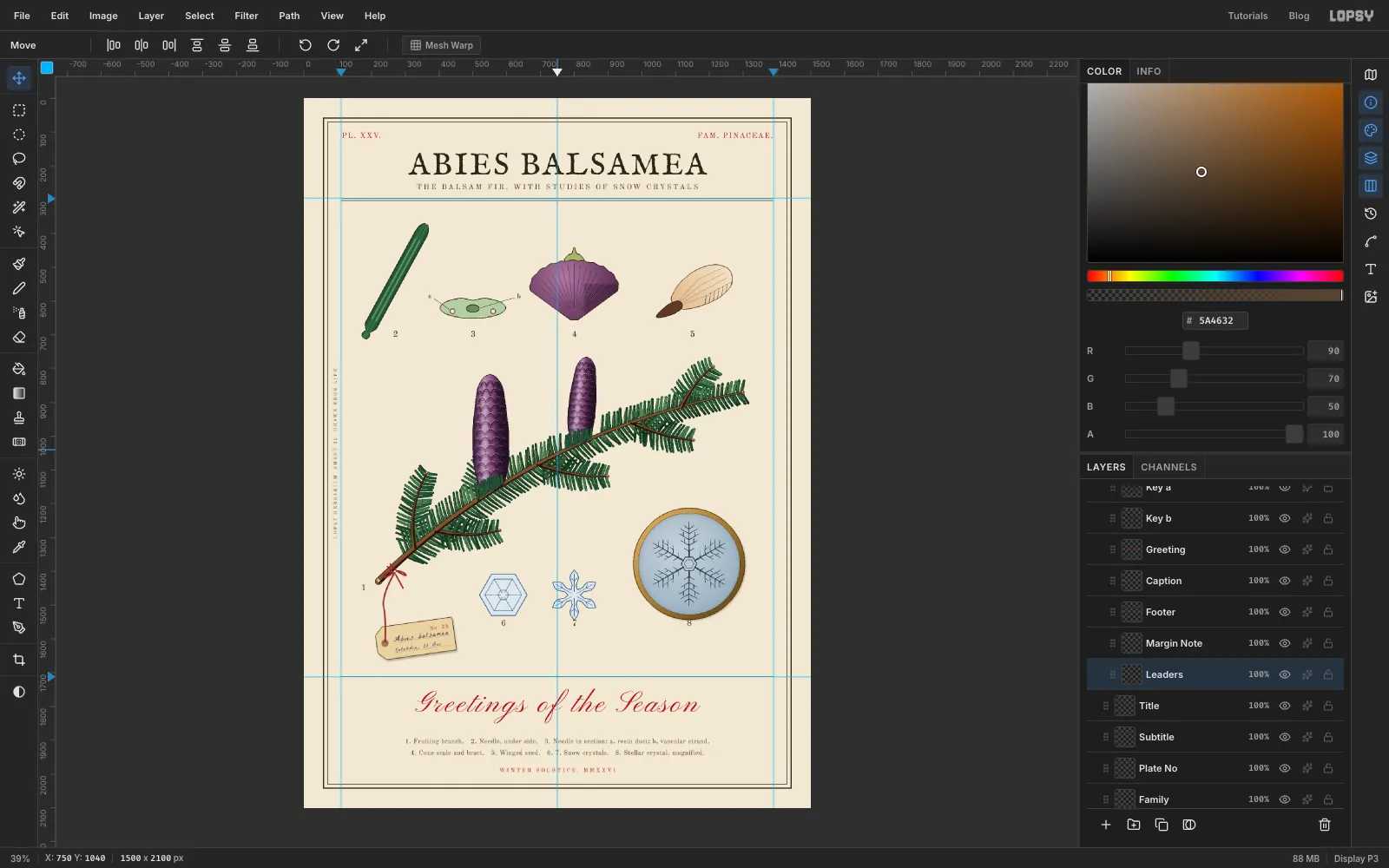
Task: Activate the Eyedropper color picker tool
Action: 19,547
